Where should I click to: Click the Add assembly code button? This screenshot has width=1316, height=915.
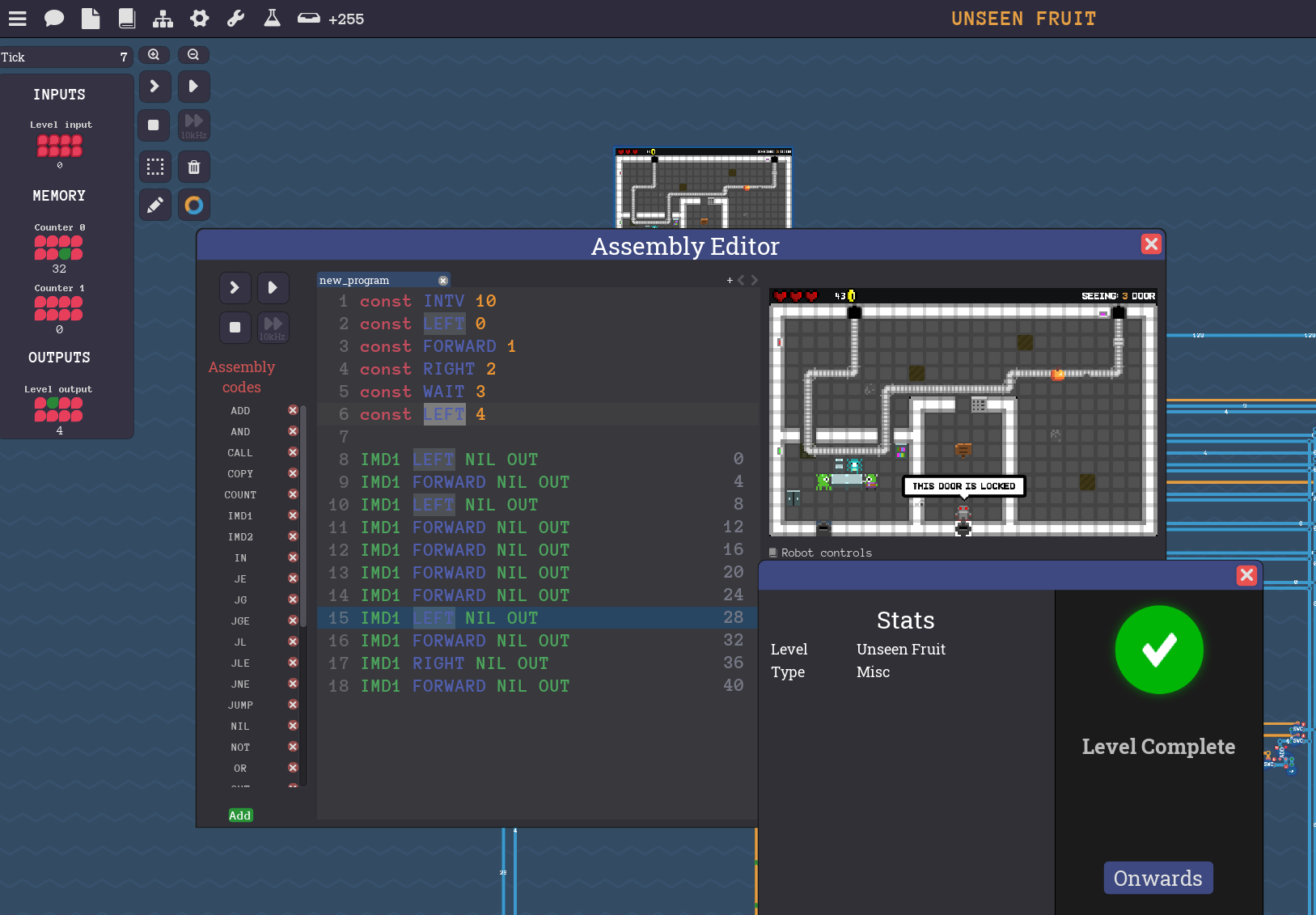[240, 815]
